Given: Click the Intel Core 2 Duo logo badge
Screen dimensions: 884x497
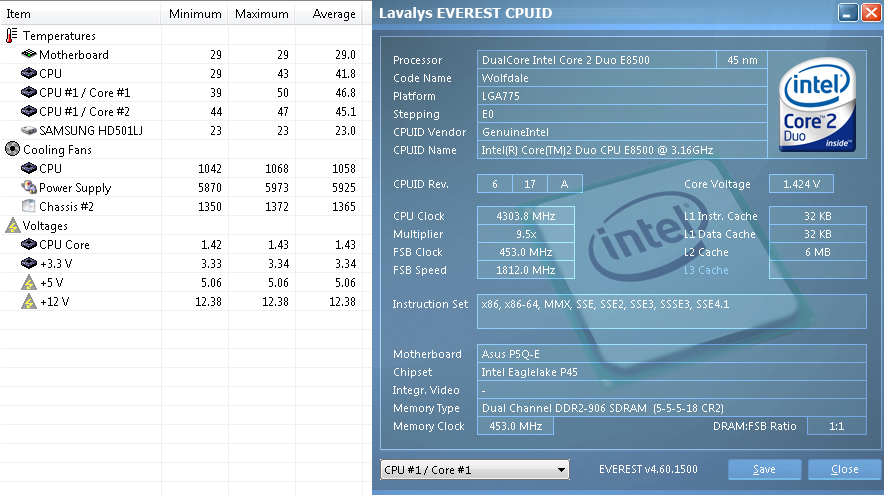Looking at the screenshot, I should coord(817,105).
